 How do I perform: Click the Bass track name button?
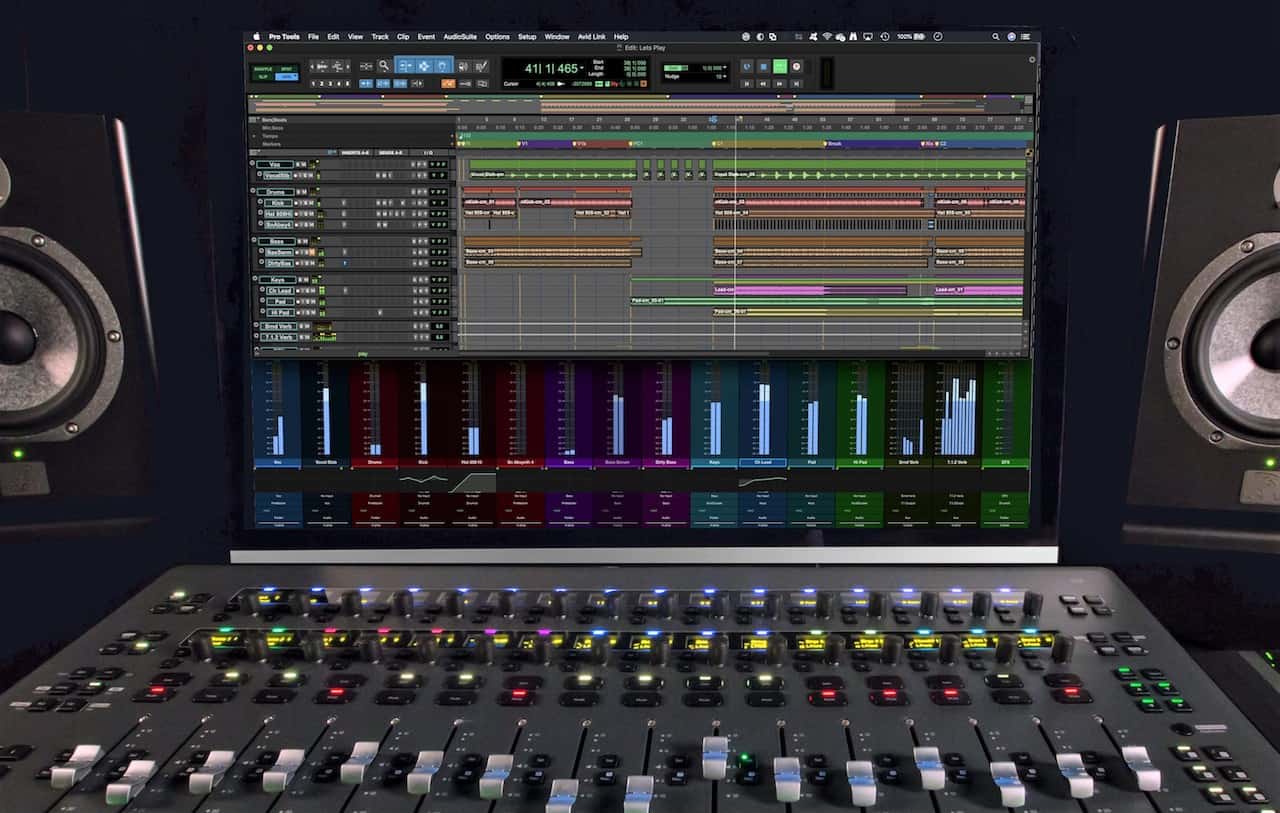pos(275,241)
